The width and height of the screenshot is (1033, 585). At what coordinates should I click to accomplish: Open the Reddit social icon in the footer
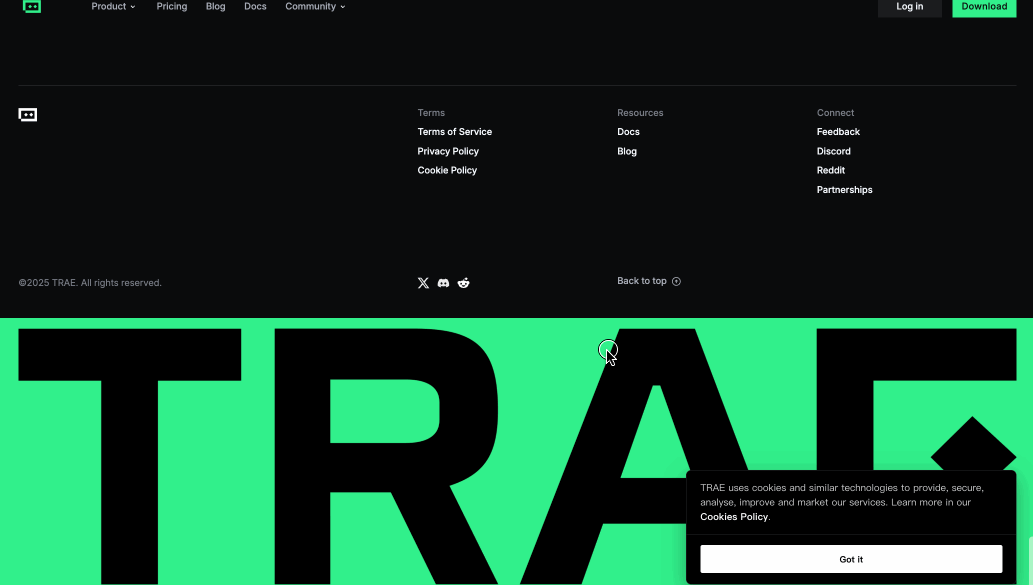point(464,283)
